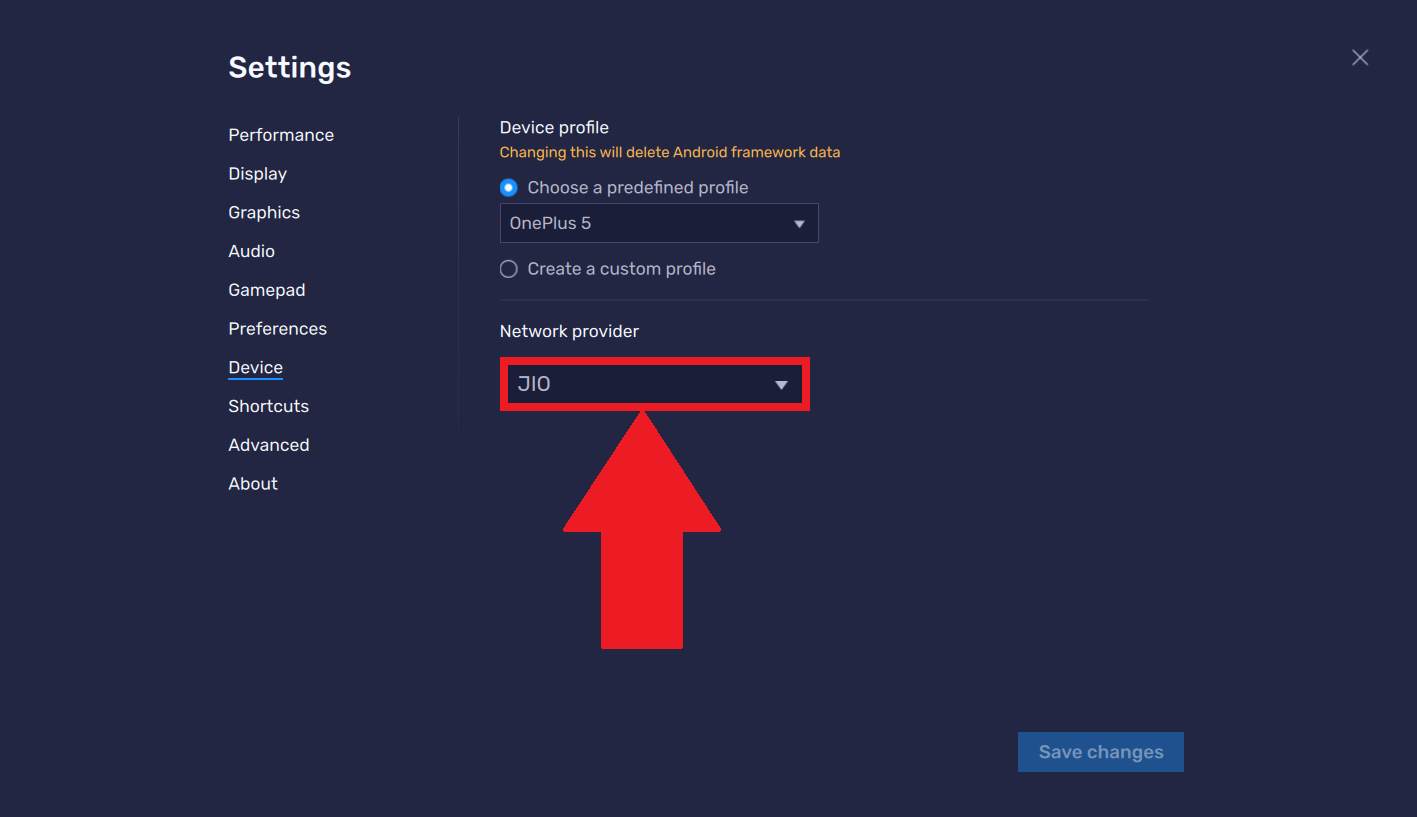Click the arrow icon on the OnePlus 5 dropdown
Viewport: 1417px width, 817px height.
(799, 224)
